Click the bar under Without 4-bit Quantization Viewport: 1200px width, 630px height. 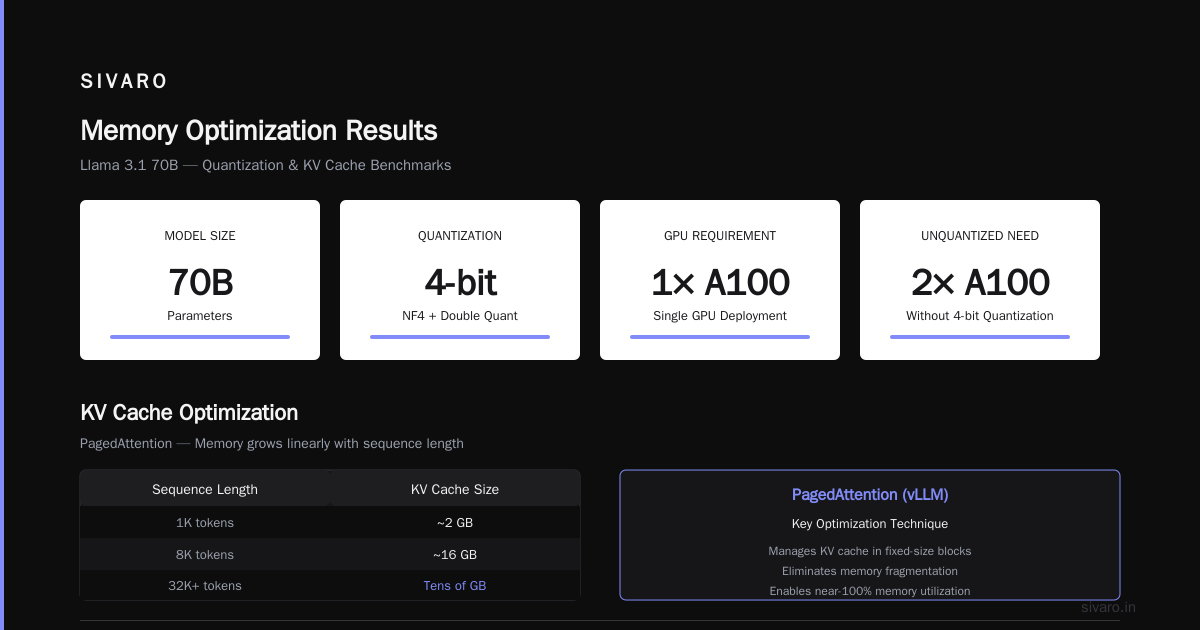tap(980, 337)
